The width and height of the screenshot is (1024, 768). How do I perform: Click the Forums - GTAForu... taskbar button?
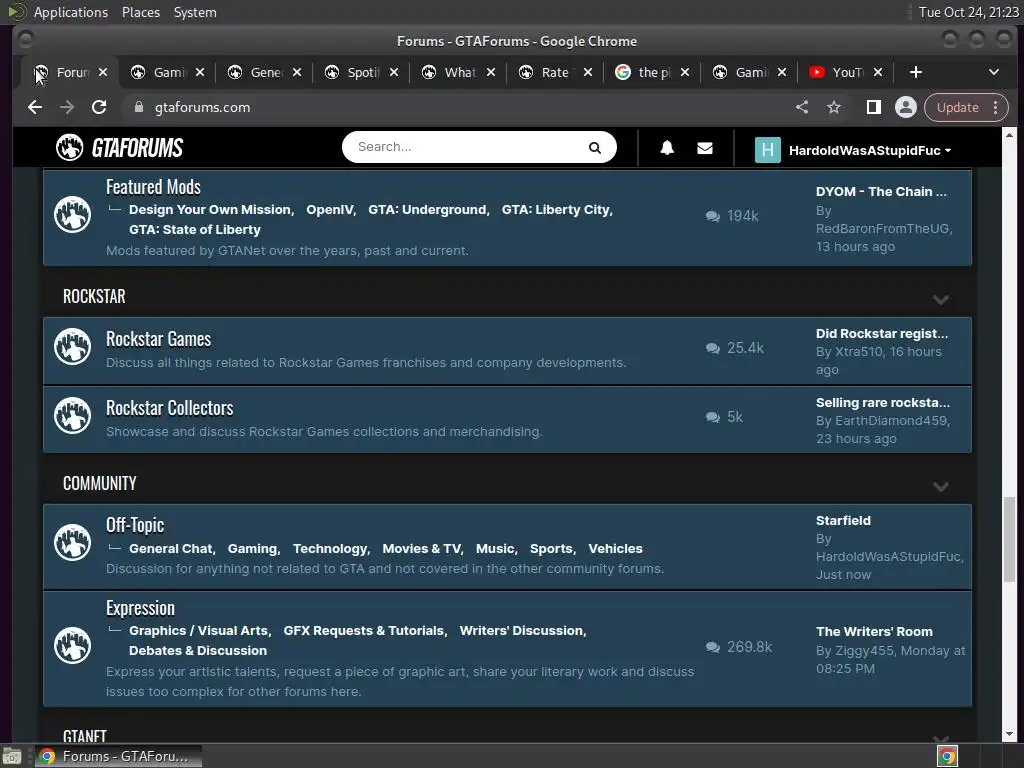(x=118, y=756)
